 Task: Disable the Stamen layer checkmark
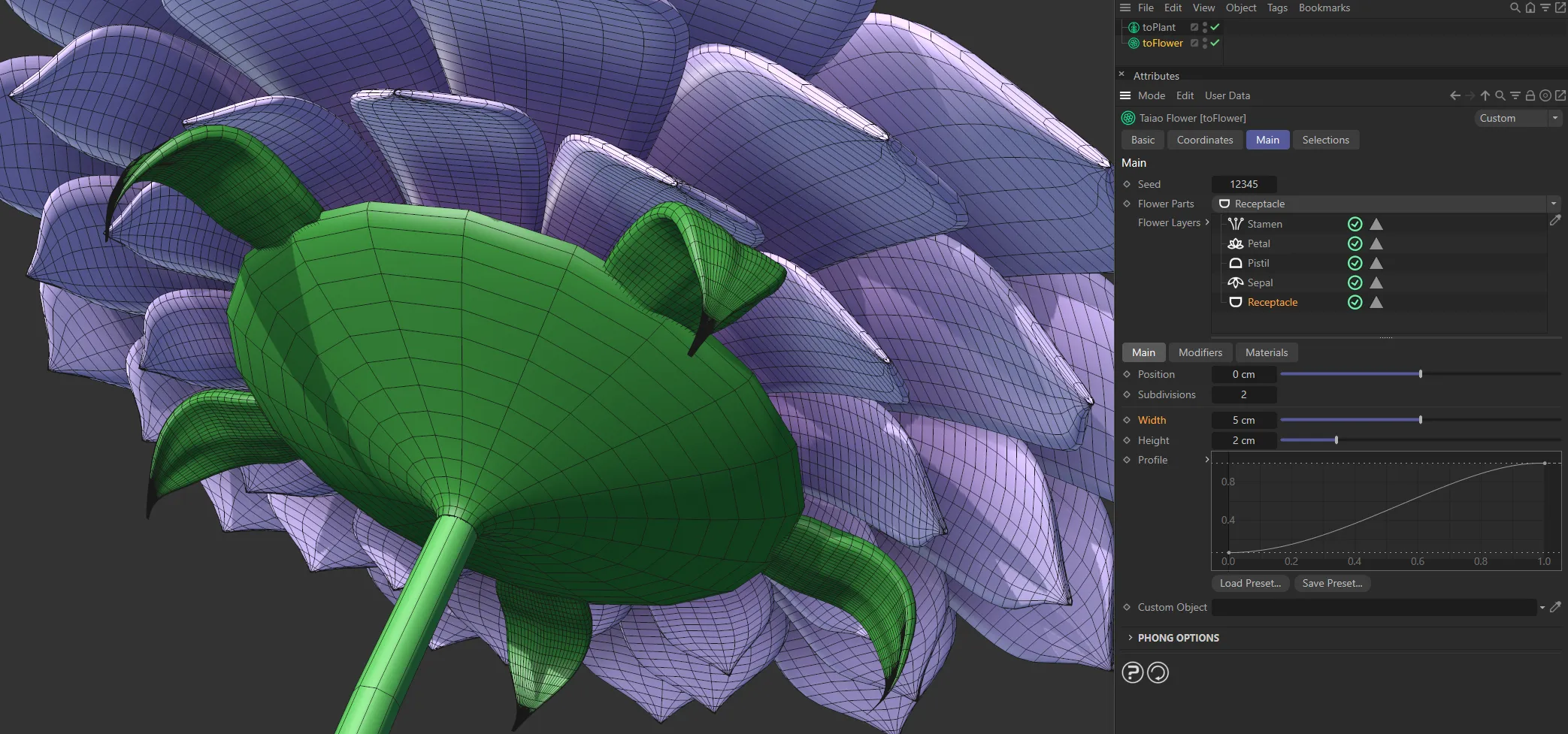click(x=1355, y=223)
